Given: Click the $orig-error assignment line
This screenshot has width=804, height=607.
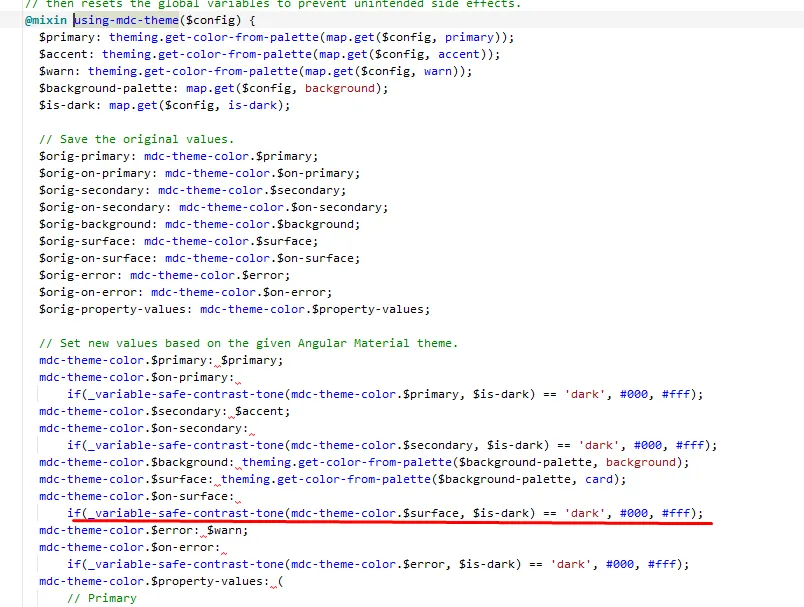Looking at the screenshot, I should (x=164, y=275).
